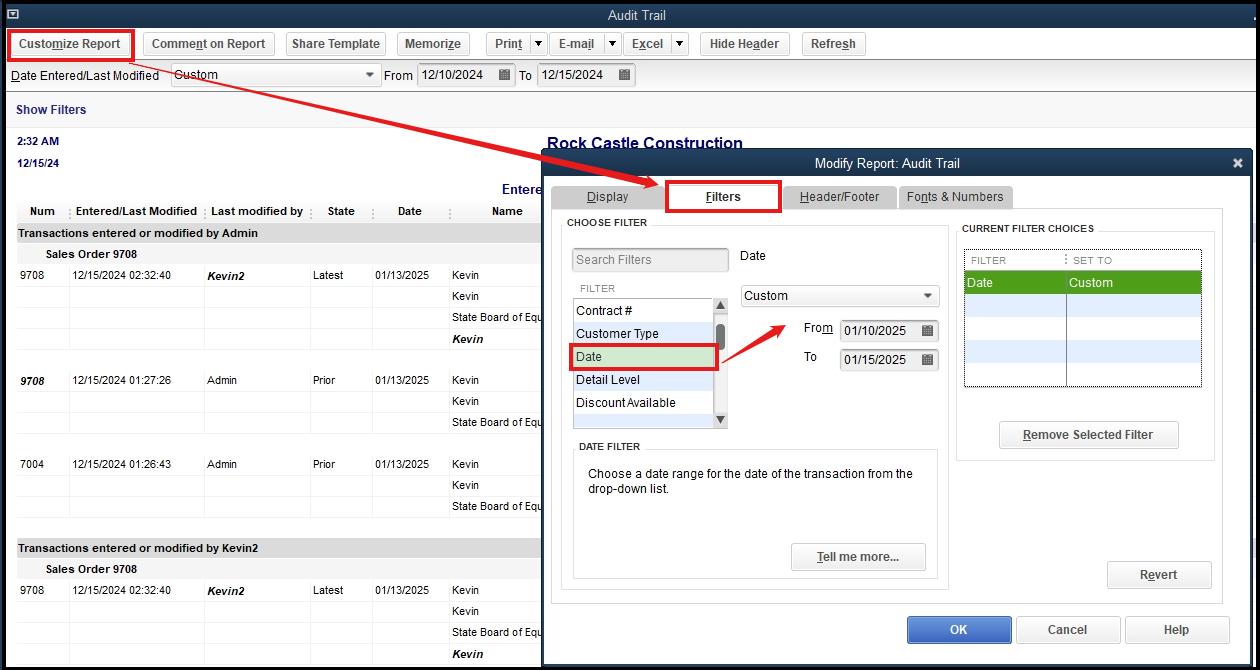
Task: Click the window icon in the top-left corner
Action: (12, 14)
